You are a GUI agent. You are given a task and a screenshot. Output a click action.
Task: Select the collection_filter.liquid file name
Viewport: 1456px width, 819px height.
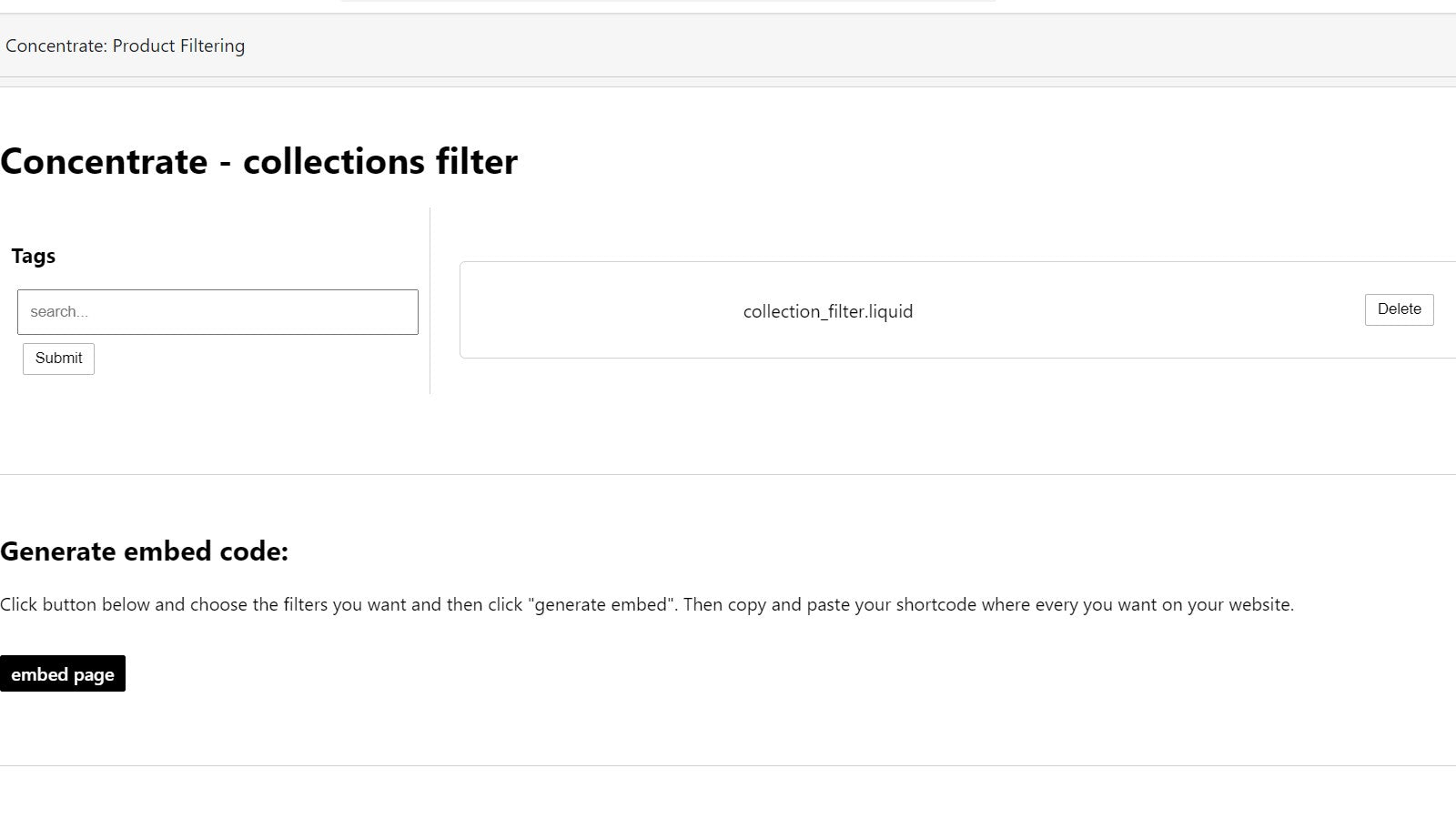tap(827, 311)
